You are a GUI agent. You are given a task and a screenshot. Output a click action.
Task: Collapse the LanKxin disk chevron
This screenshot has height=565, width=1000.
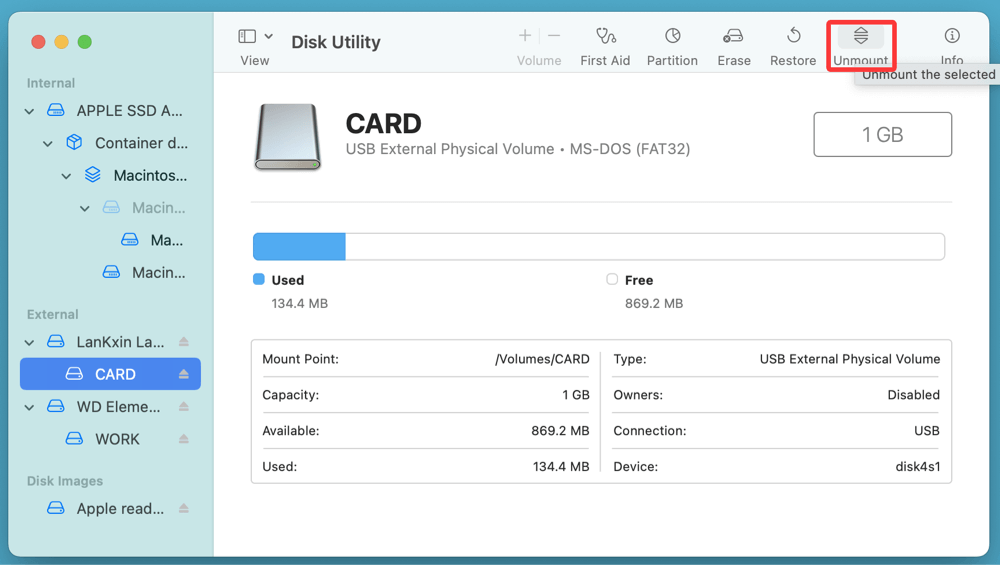29,343
